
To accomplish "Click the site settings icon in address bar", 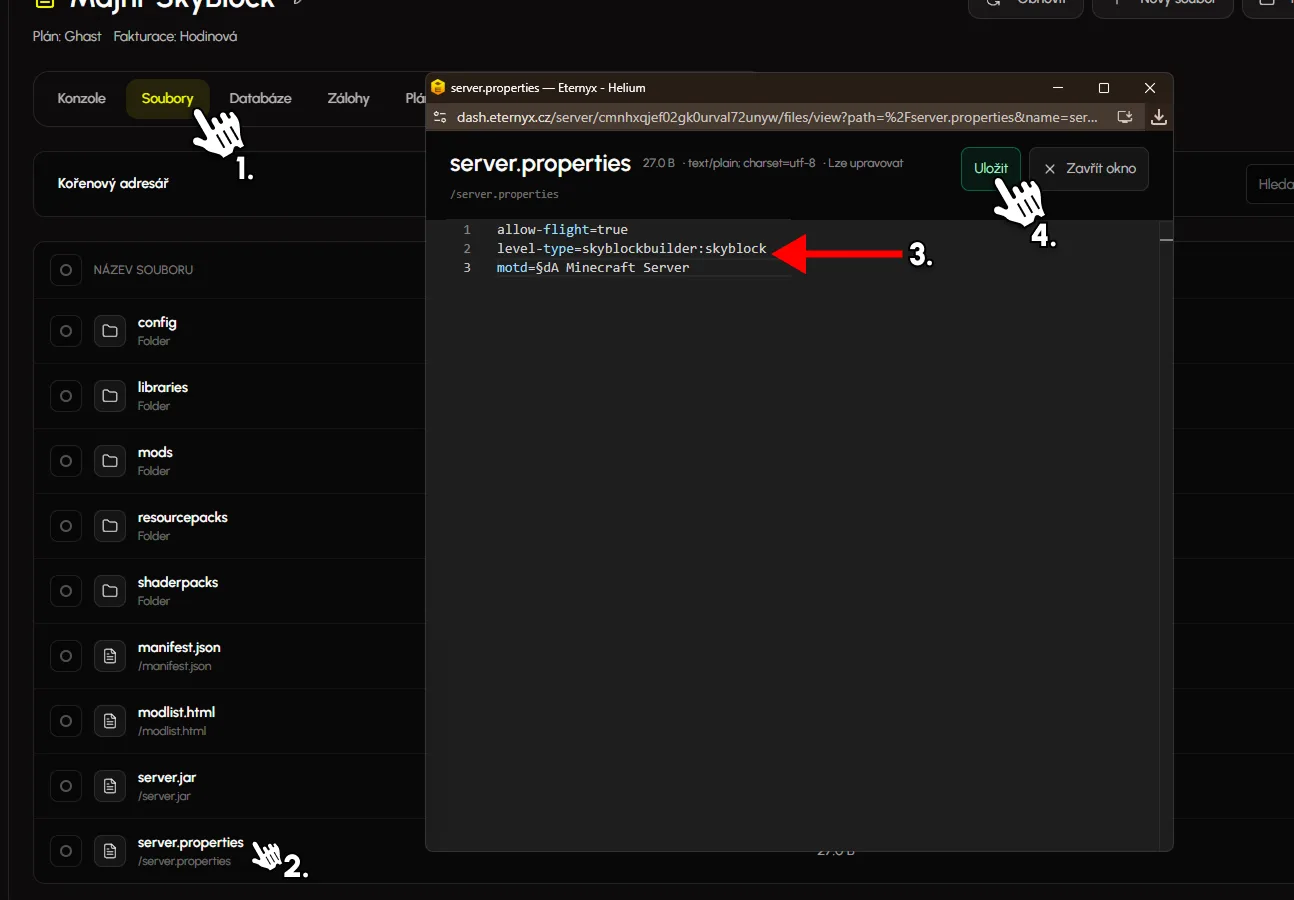I will [x=439, y=117].
